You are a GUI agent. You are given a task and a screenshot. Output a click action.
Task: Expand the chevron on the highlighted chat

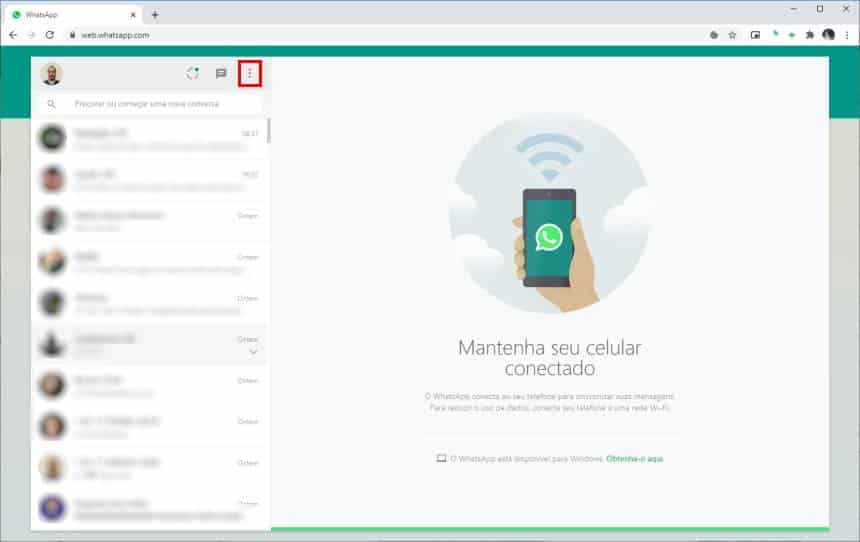253,351
